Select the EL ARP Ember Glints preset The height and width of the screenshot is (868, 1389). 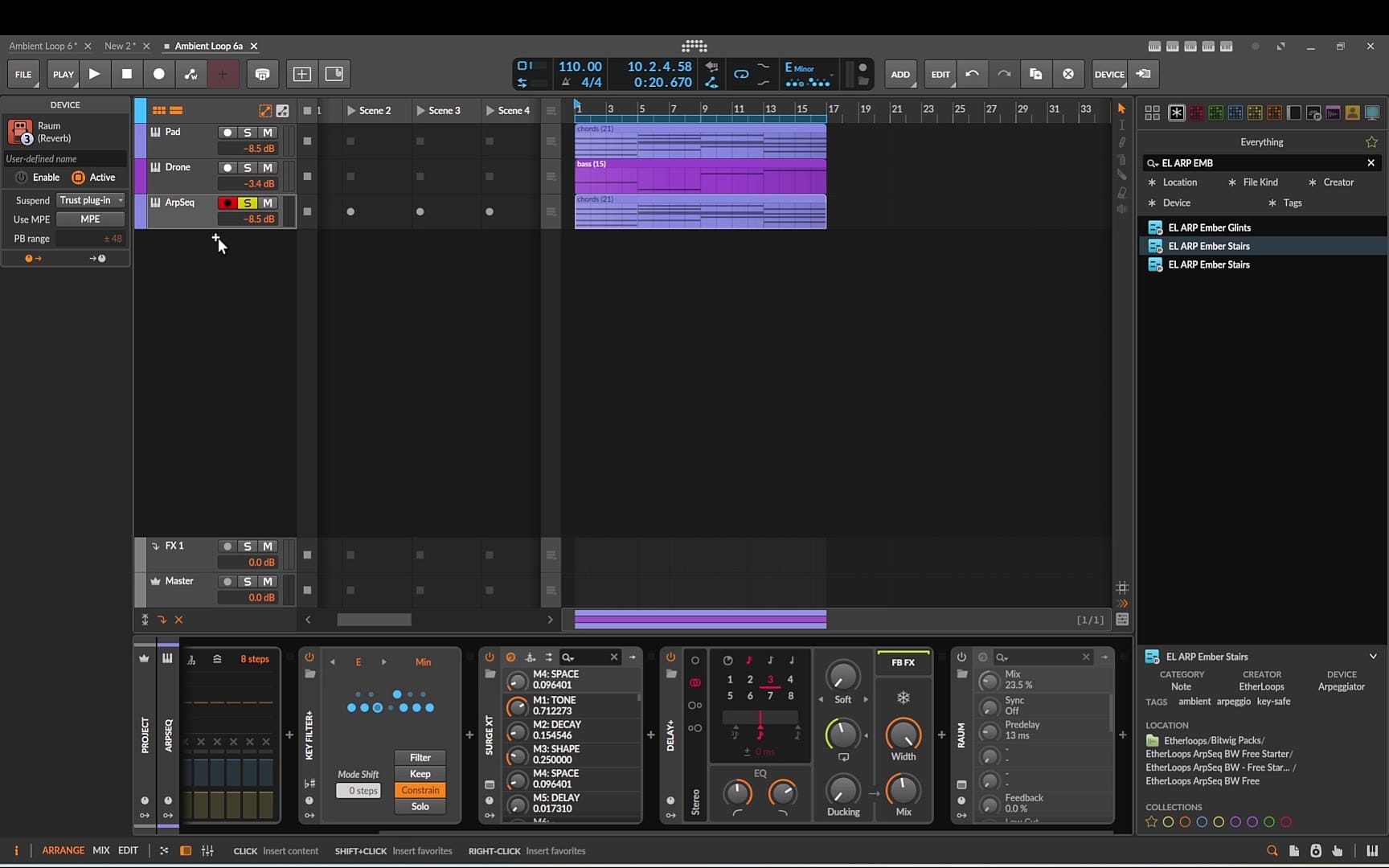(x=1263, y=227)
